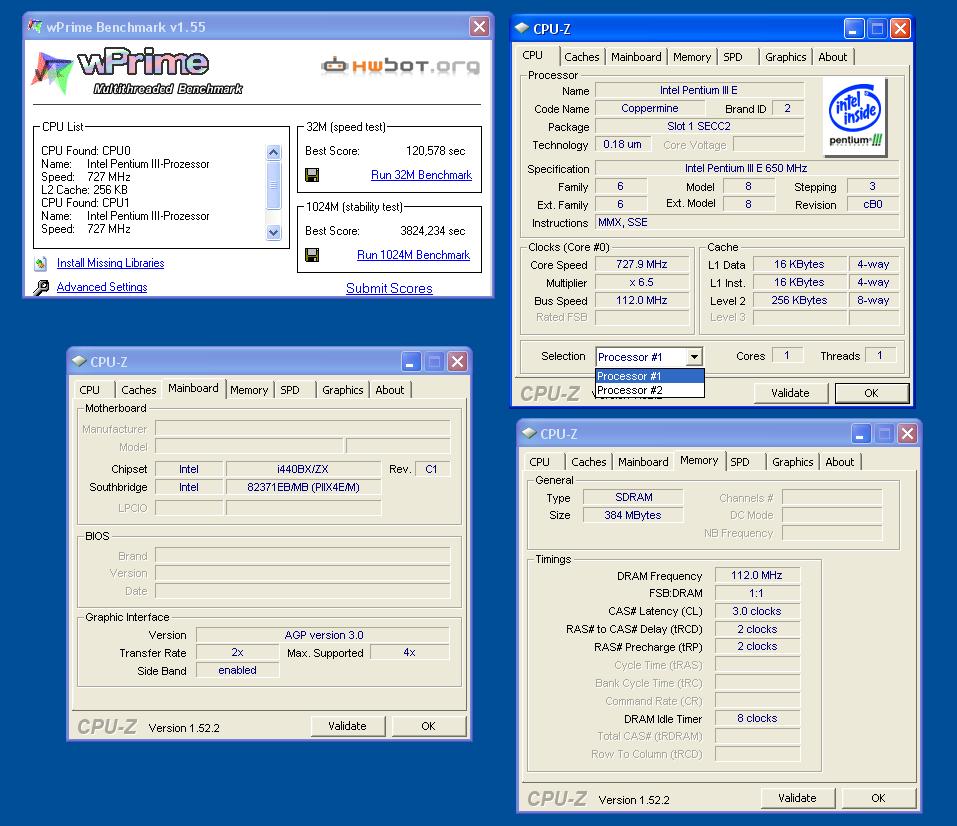Image resolution: width=957 pixels, height=826 pixels.
Task: Click the CAS# Latency 3.0 clocks field
Action: coord(757,611)
